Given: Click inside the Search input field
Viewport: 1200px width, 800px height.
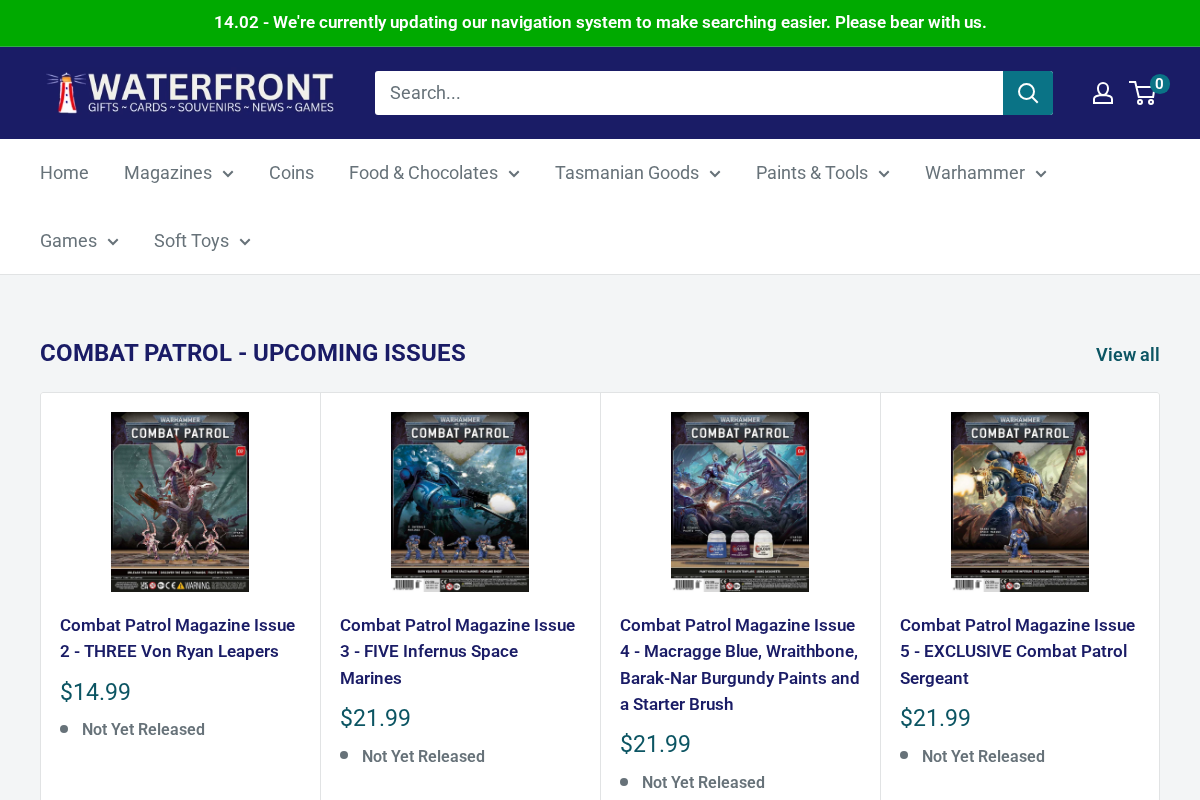Looking at the screenshot, I should 688,92.
